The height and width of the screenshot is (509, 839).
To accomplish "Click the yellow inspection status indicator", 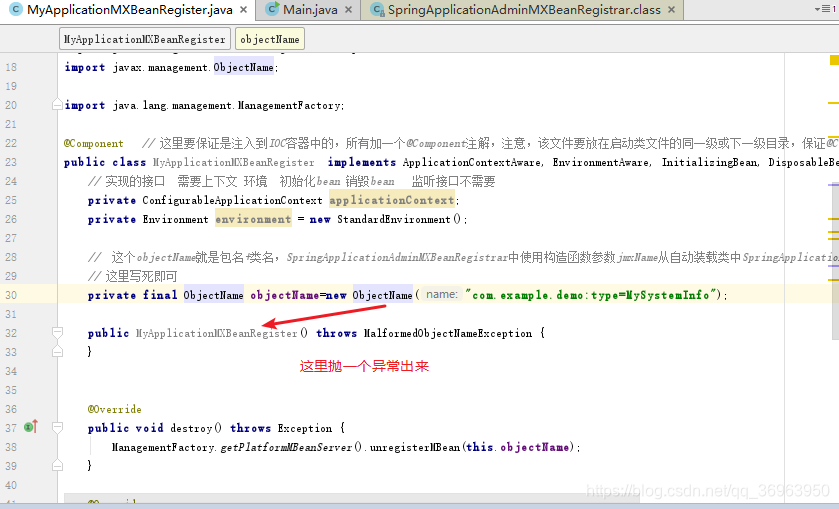I will pos(834,59).
